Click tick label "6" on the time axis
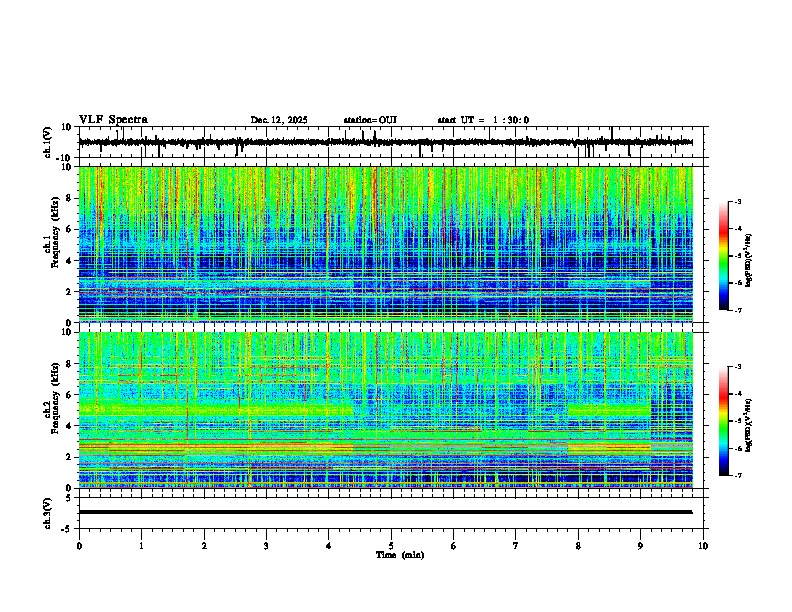 (454, 546)
